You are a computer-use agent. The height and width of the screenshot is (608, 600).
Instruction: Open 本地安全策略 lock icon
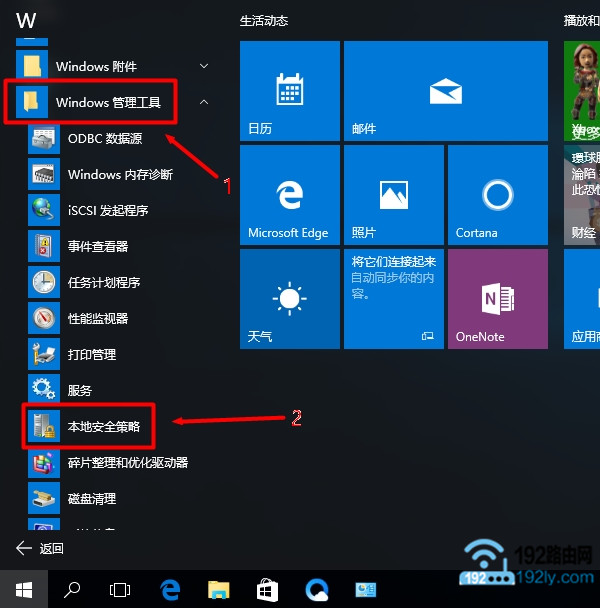click(44, 426)
